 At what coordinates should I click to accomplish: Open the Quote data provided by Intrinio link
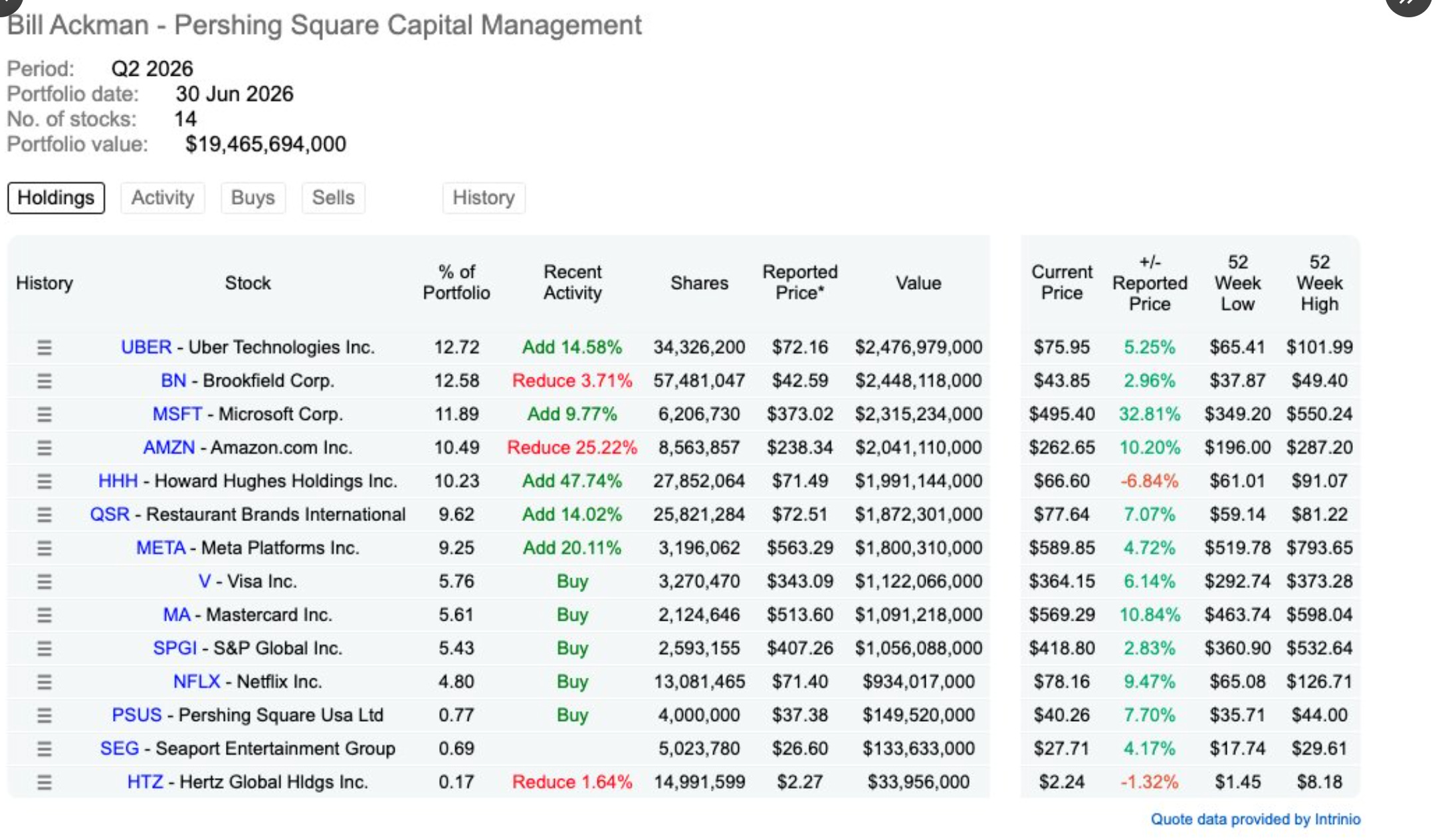click(x=1256, y=819)
